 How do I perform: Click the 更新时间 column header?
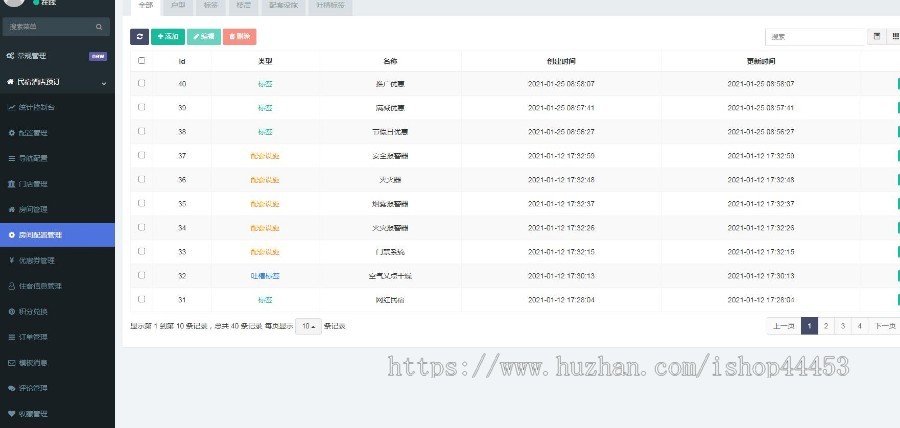pyautogui.click(x=761, y=61)
